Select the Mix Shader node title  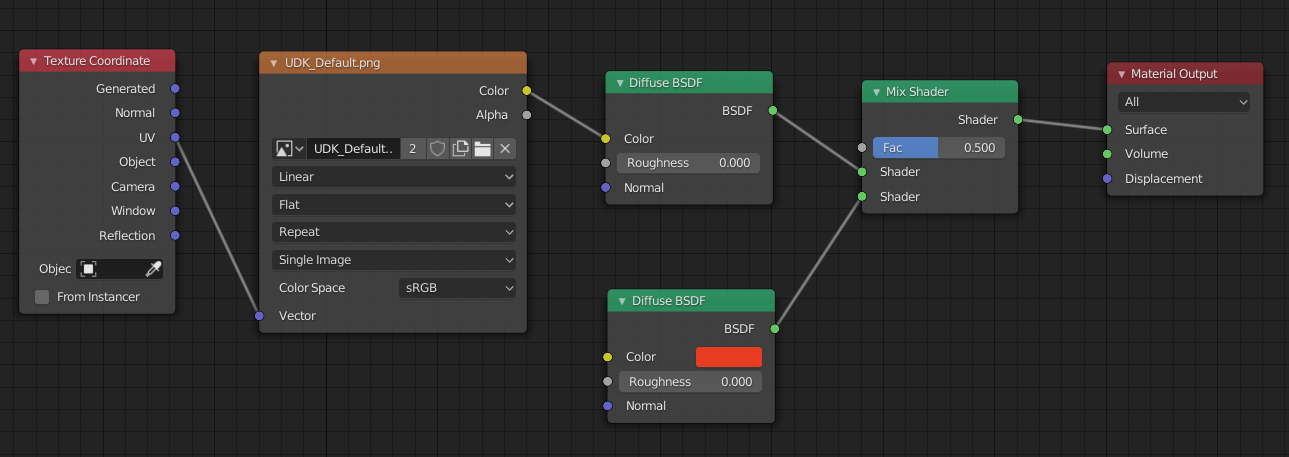click(x=917, y=92)
